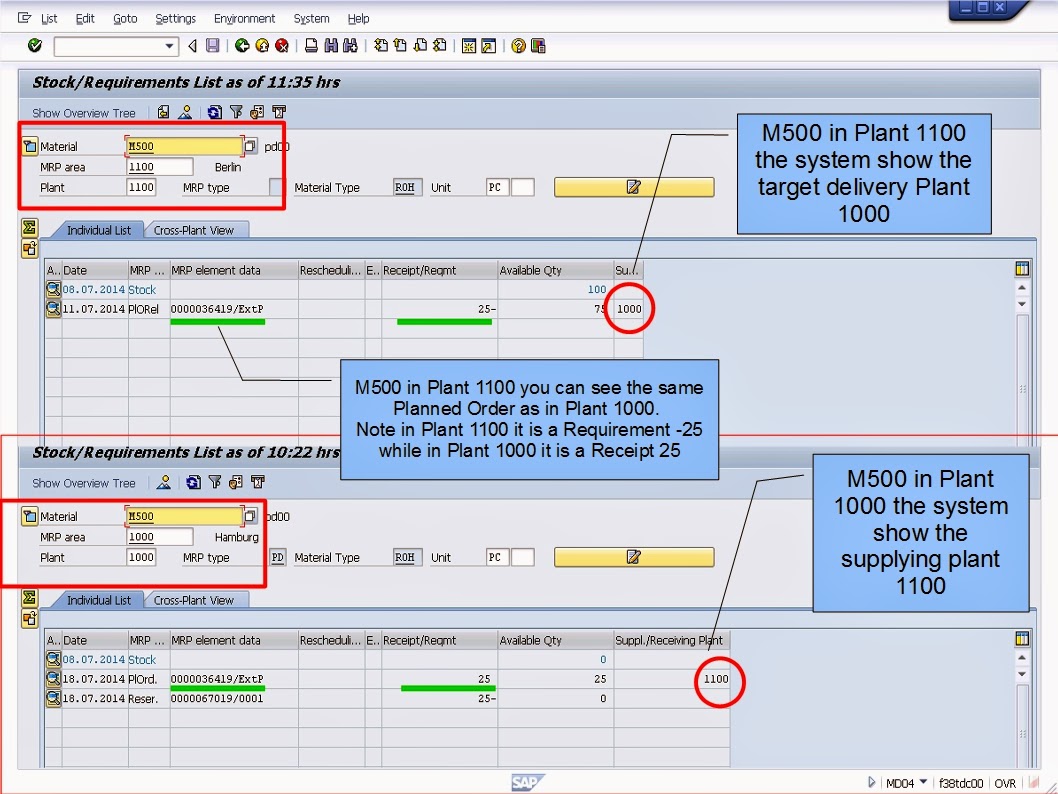Click the Refresh icon in 10:22 list toolbar

coord(194,482)
